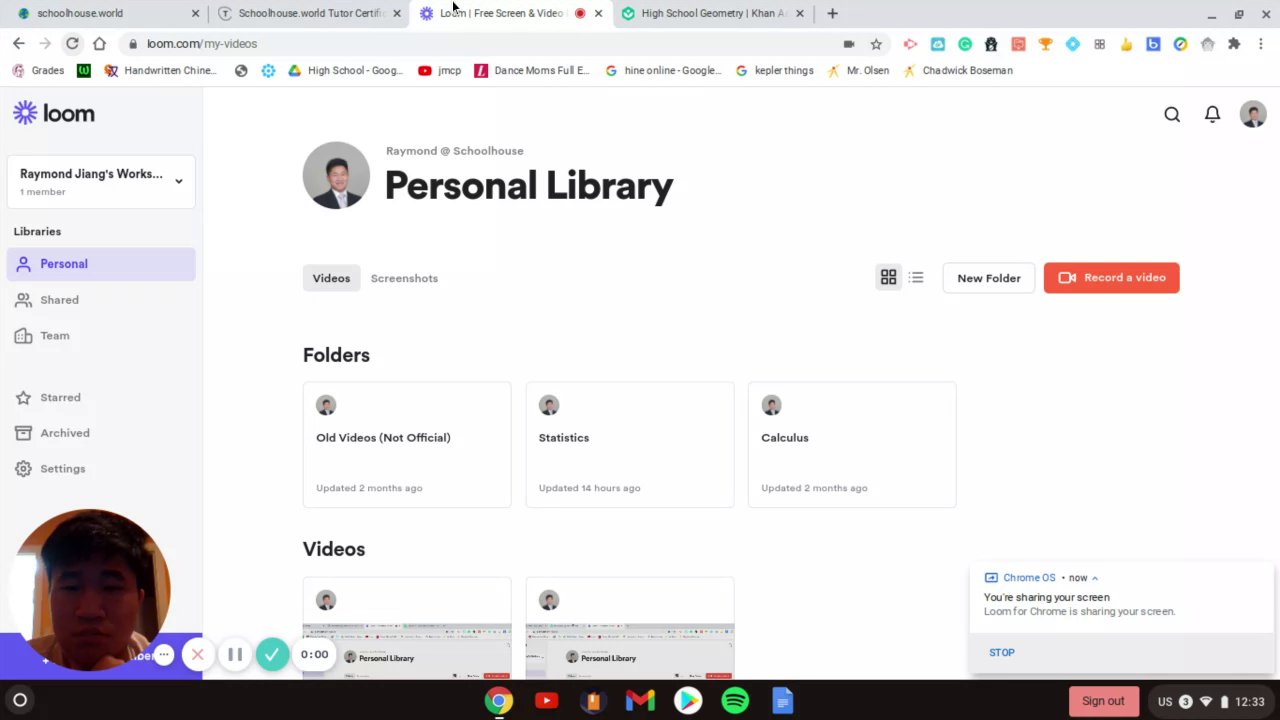Viewport: 1280px width, 720px height.
Task: Launch Spotify from the shelf
Action: point(735,701)
